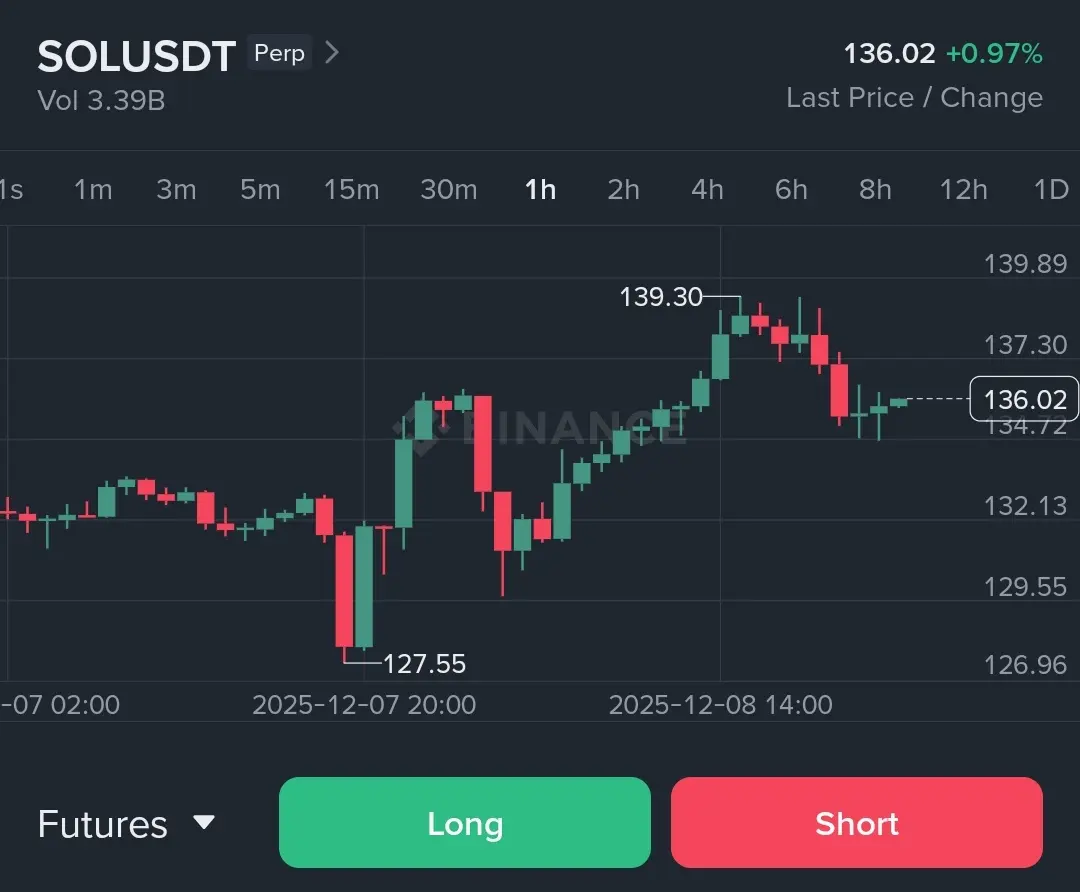The height and width of the screenshot is (892, 1080).
Task: Switch to the 12h interval
Action: tap(963, 189)
